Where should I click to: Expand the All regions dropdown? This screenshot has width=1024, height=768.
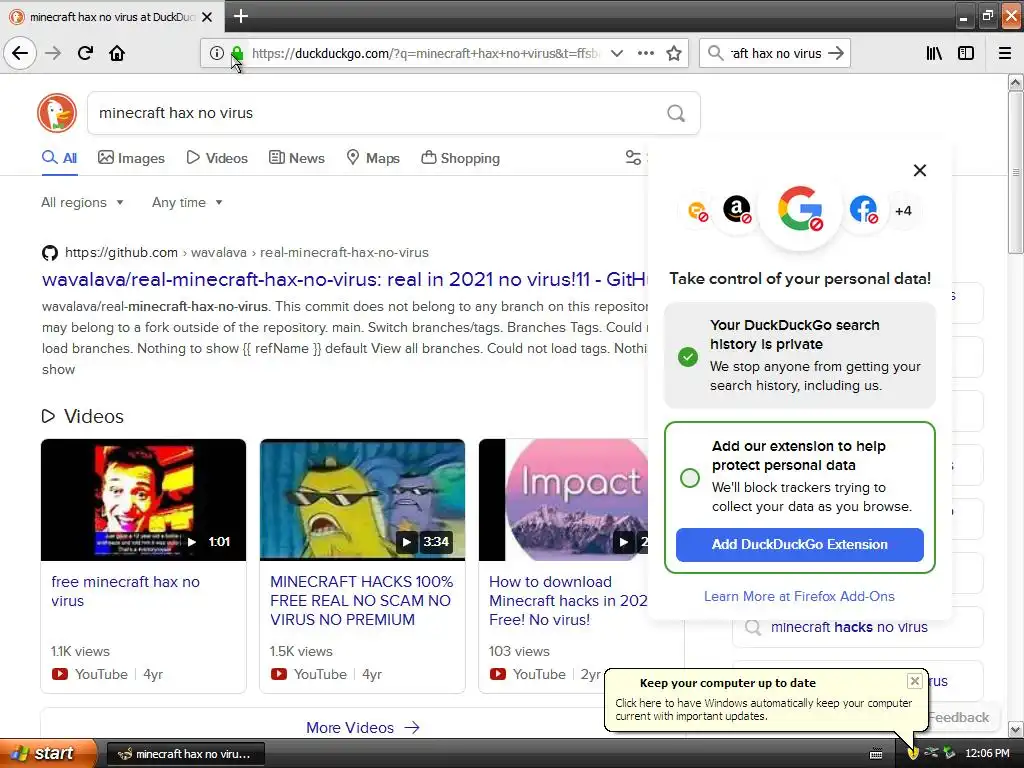82,202
